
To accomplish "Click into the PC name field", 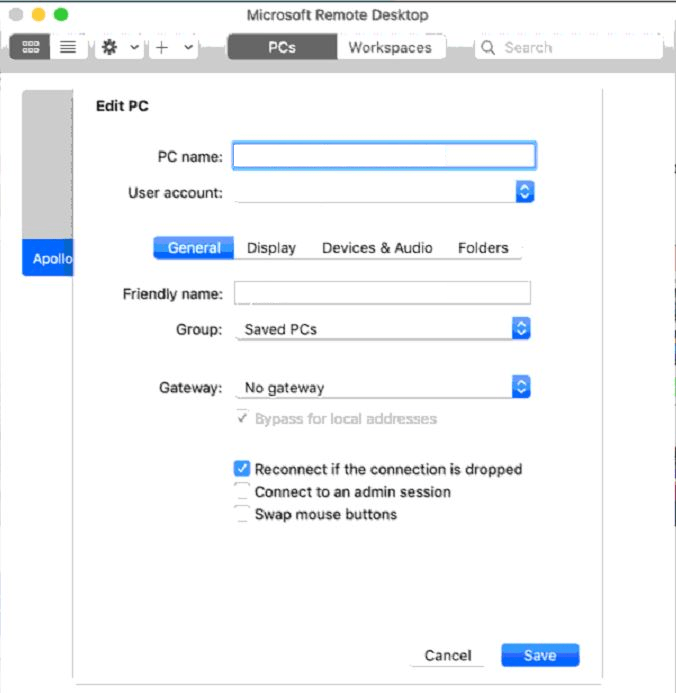I will (384, 156).
